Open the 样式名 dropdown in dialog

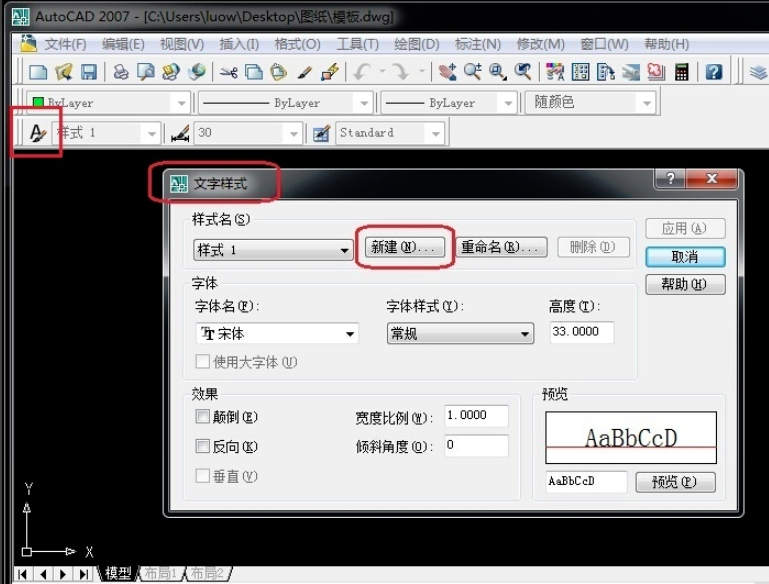[x=273, y=250]
